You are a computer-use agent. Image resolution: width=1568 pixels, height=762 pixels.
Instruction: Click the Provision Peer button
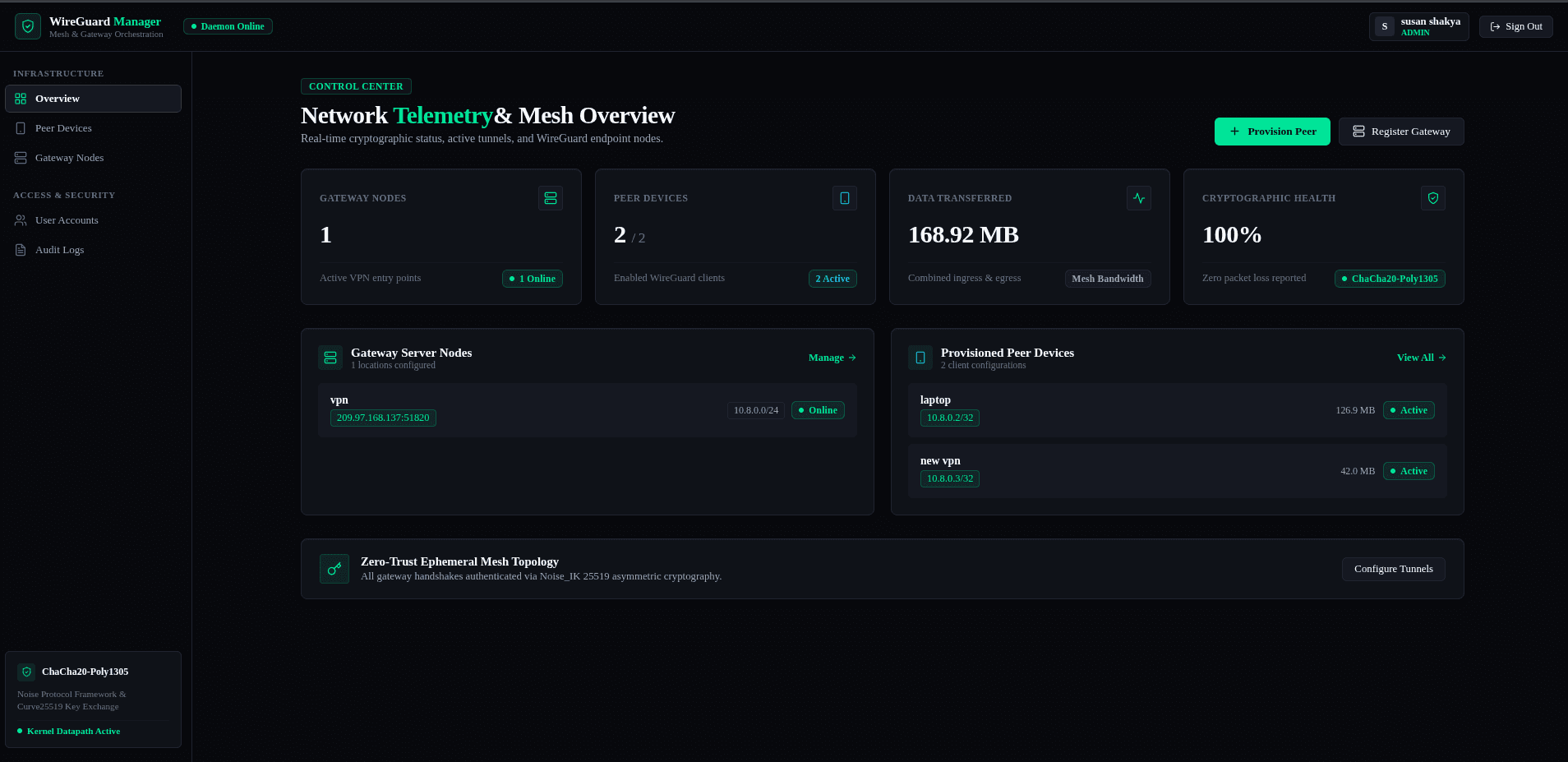1272,132
